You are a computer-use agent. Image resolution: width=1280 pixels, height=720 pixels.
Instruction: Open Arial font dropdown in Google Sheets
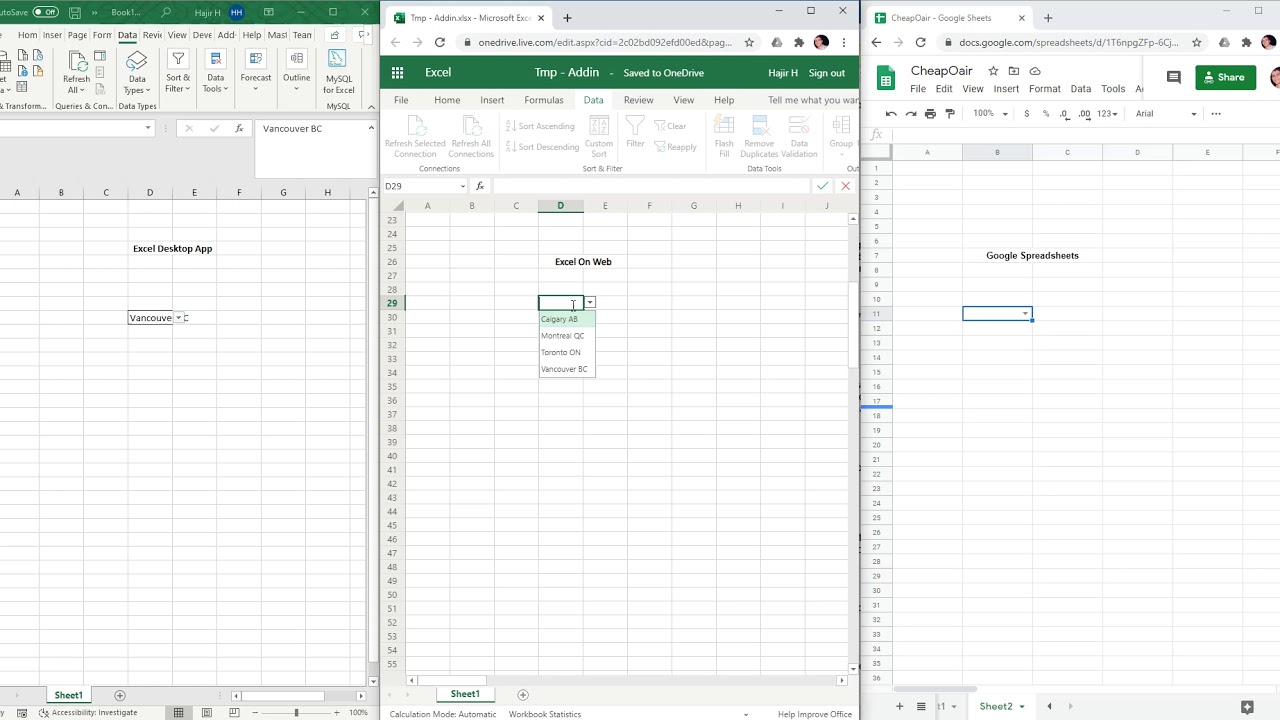pyautogui.click(x=1166, y=114)
